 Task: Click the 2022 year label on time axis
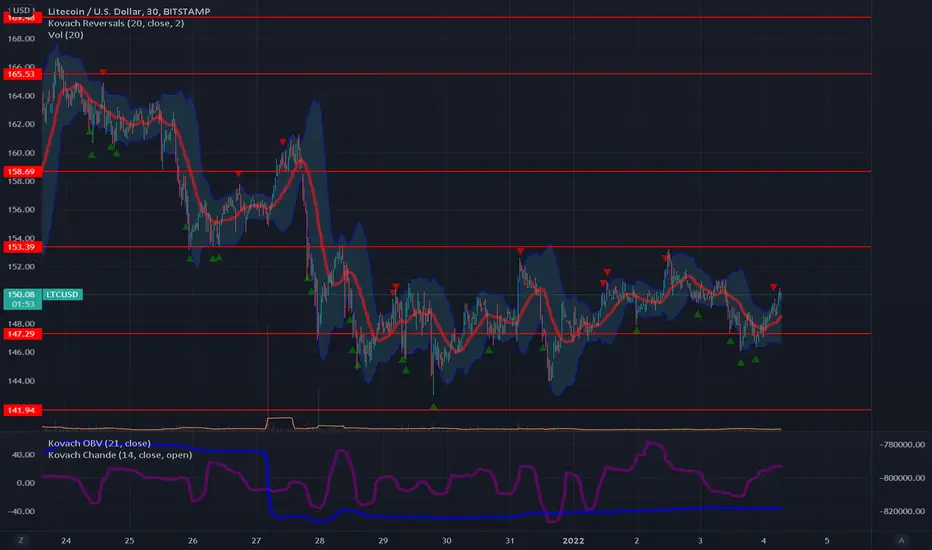click(x=573, y=540)
